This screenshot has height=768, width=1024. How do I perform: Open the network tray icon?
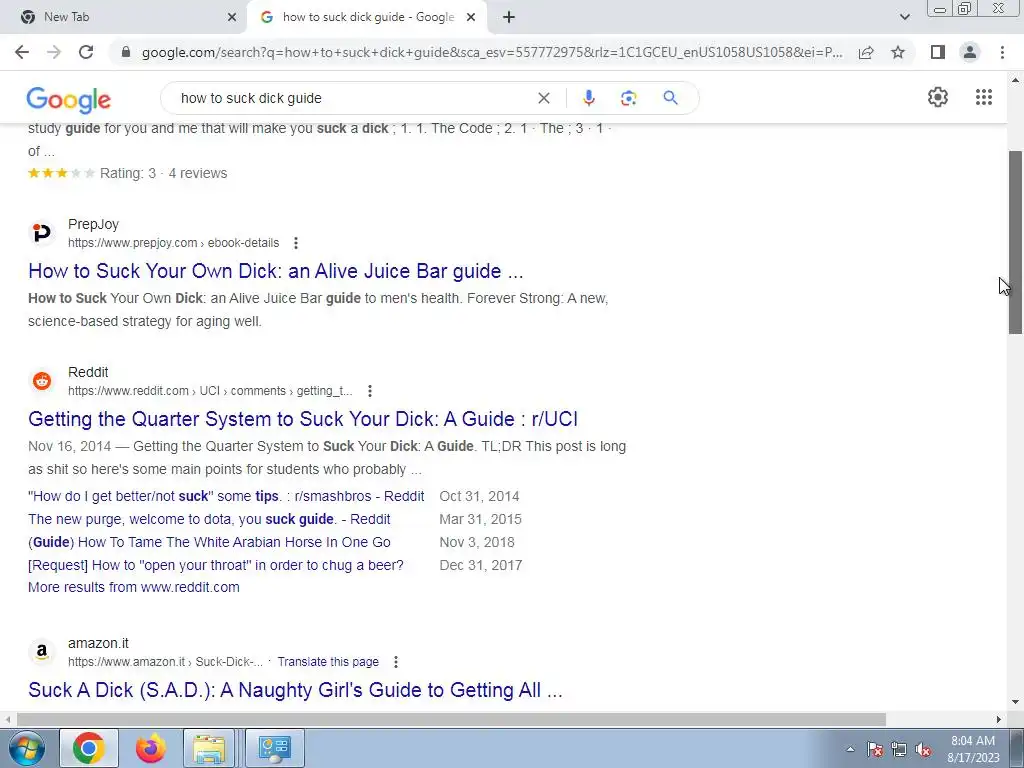click(x=899, y=750)
